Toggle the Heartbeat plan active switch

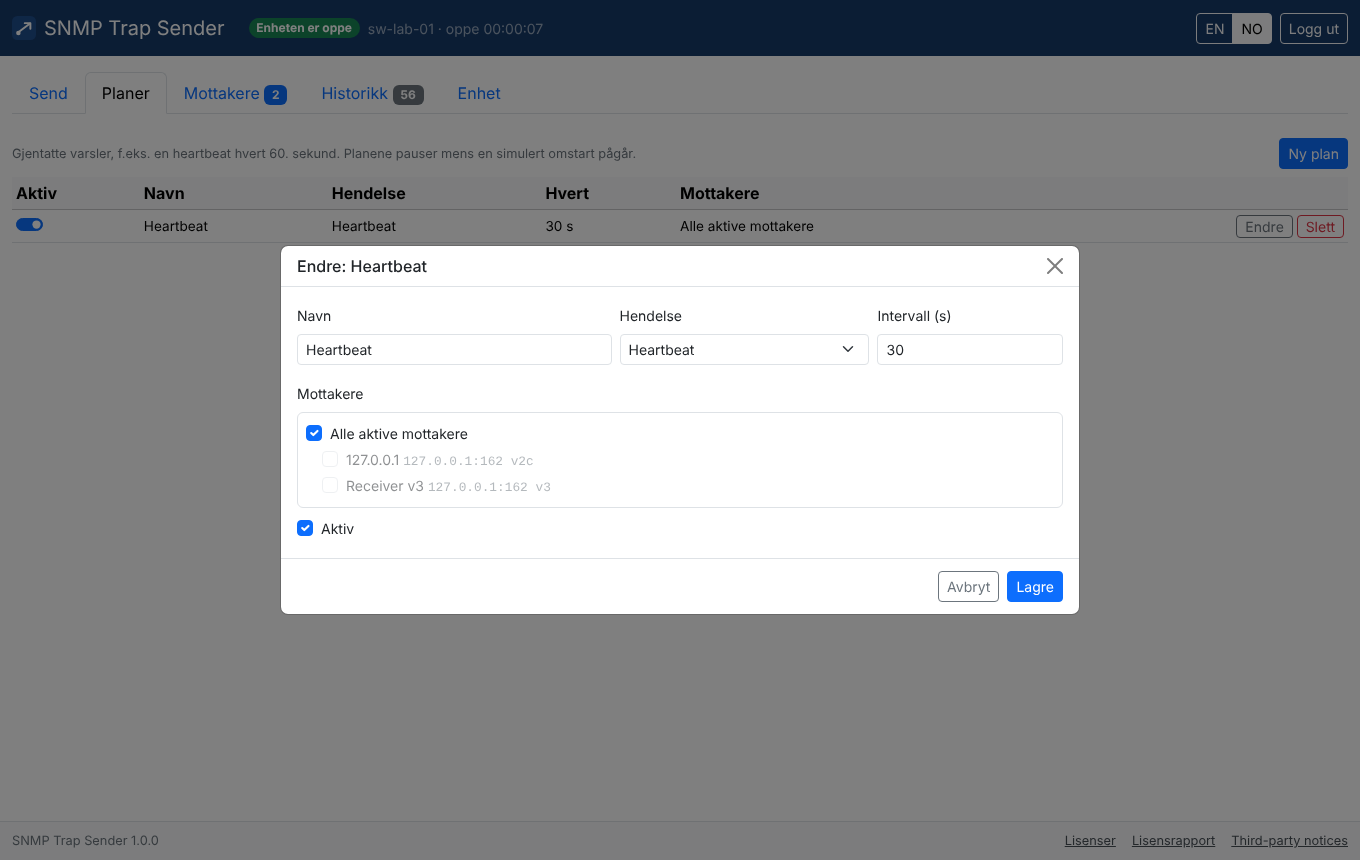[29, 225]
